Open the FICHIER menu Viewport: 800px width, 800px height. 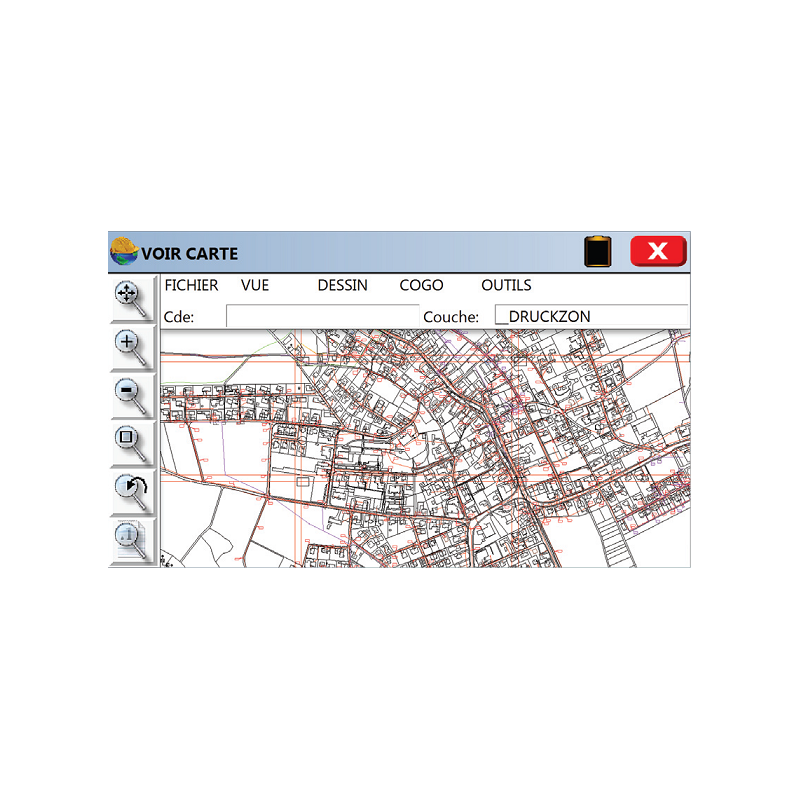pyautogui.click(x=191, y=285)
